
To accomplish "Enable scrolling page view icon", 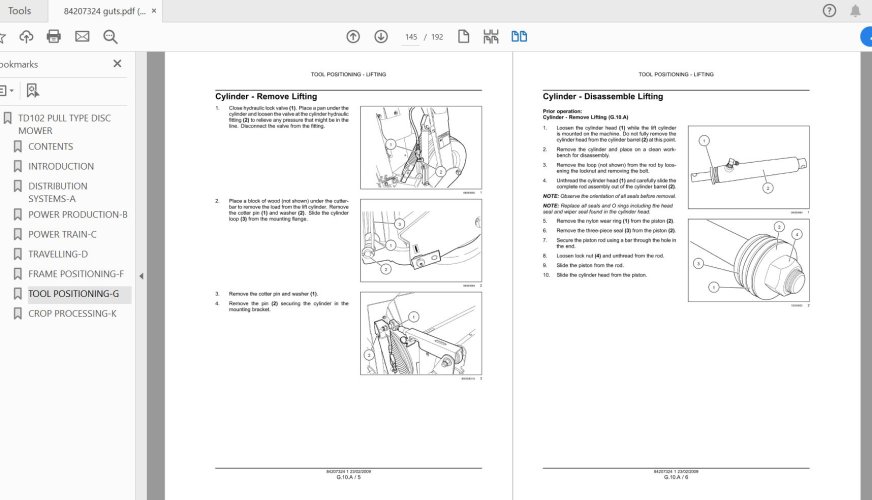I will (491, 37).
